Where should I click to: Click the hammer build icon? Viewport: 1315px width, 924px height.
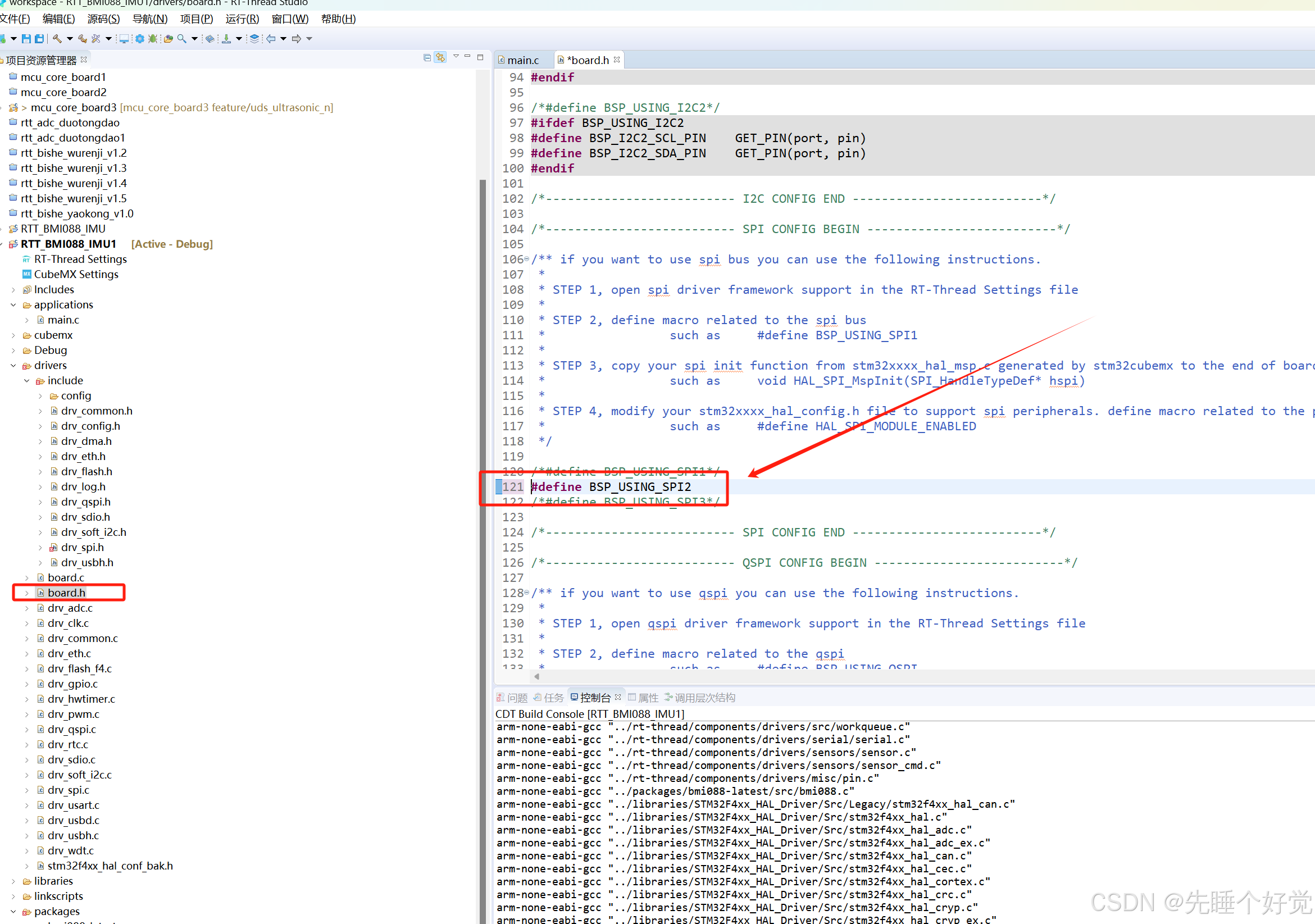[x=57, y=39]
